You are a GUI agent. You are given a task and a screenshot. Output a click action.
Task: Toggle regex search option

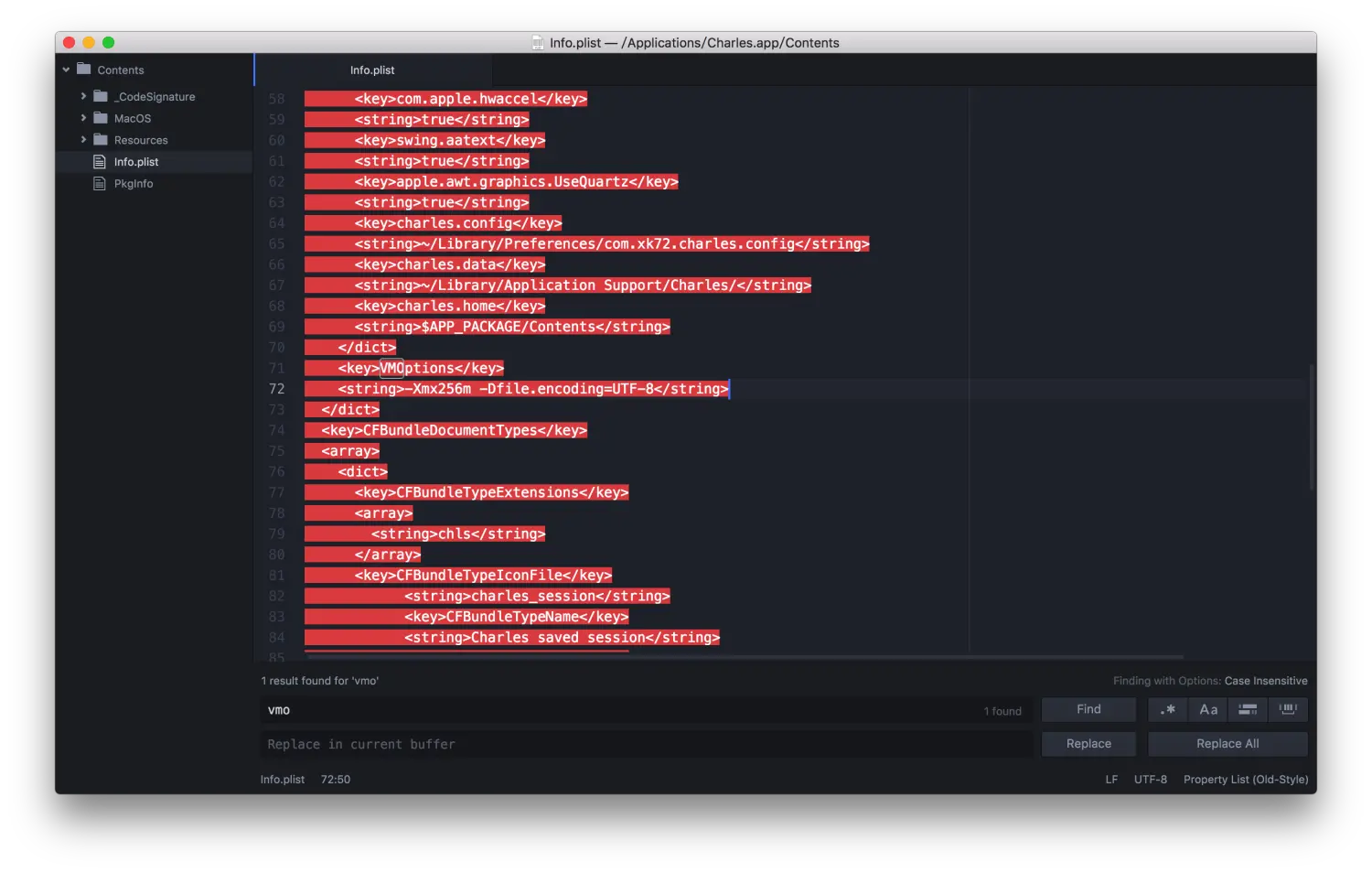[x=1168, y=709]
